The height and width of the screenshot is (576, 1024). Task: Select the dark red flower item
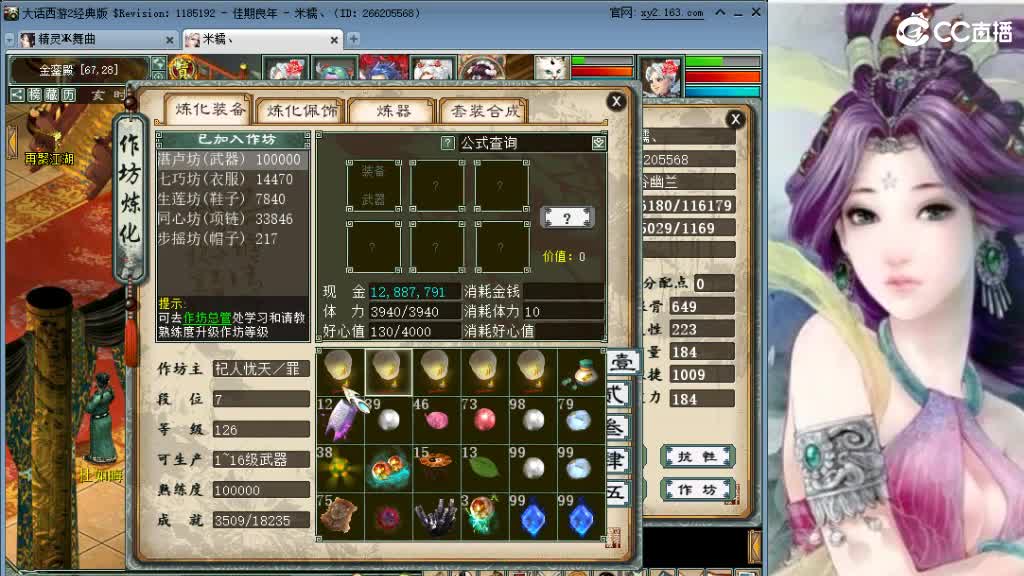(x=388, y=516)
